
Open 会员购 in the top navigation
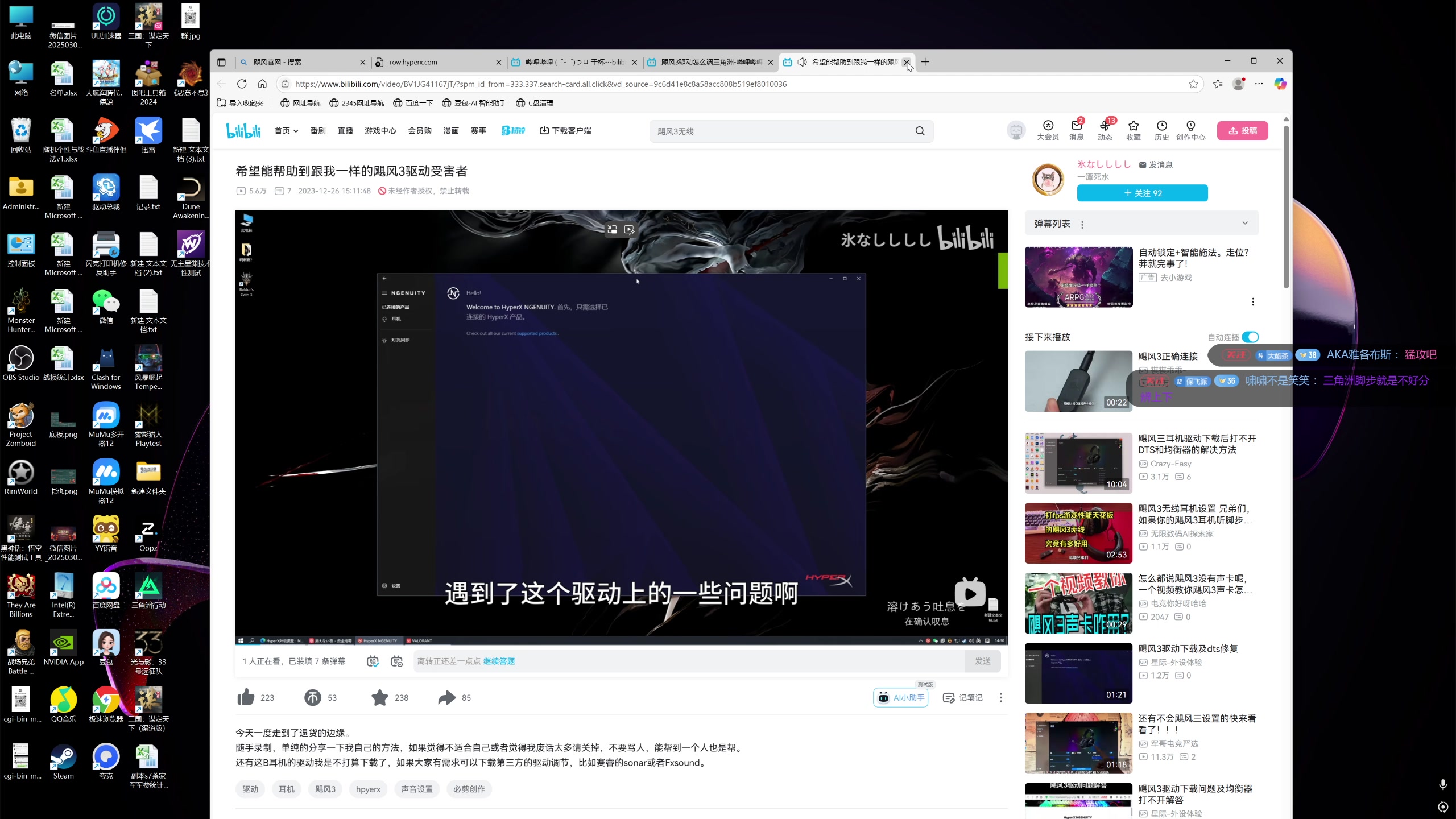420,131
